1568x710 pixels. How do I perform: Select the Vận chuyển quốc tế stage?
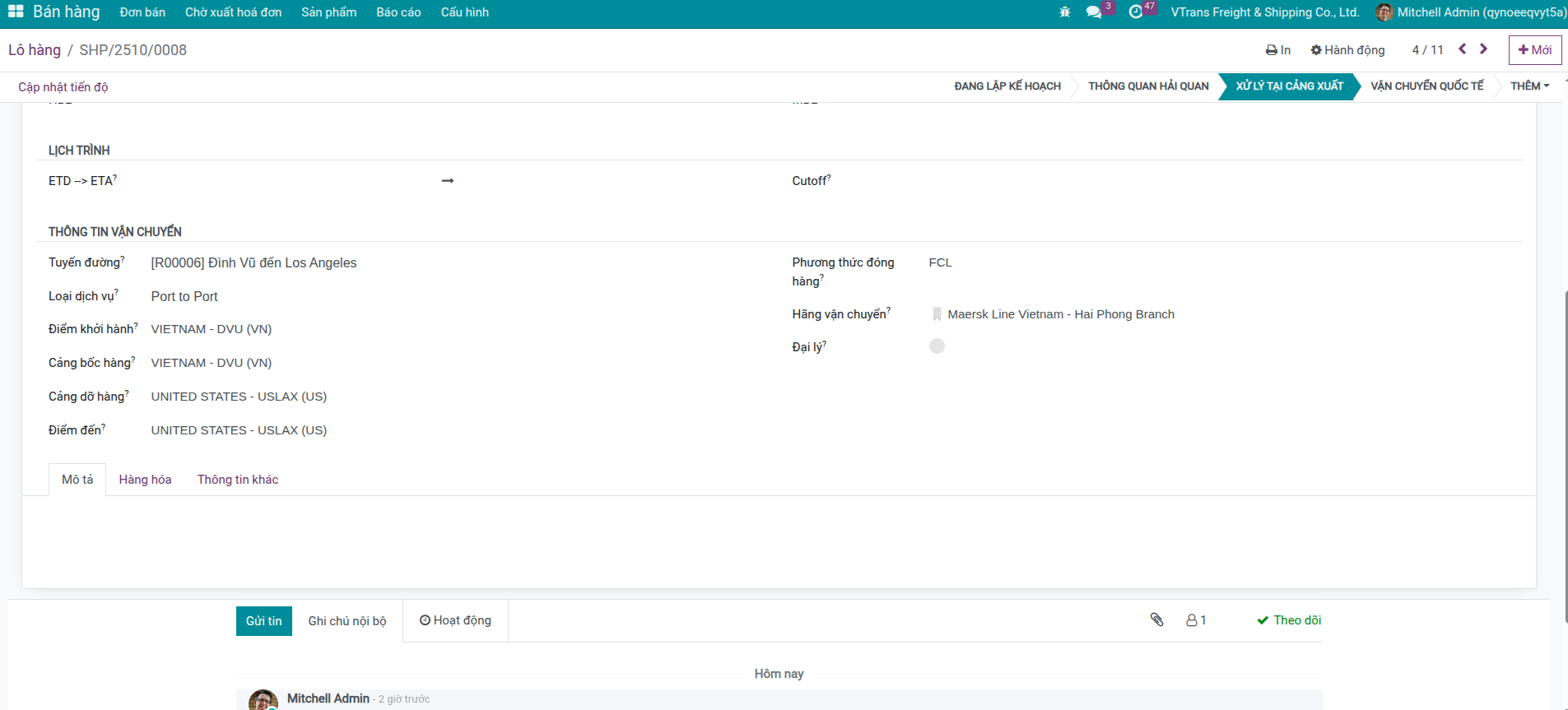[1426, 86]
